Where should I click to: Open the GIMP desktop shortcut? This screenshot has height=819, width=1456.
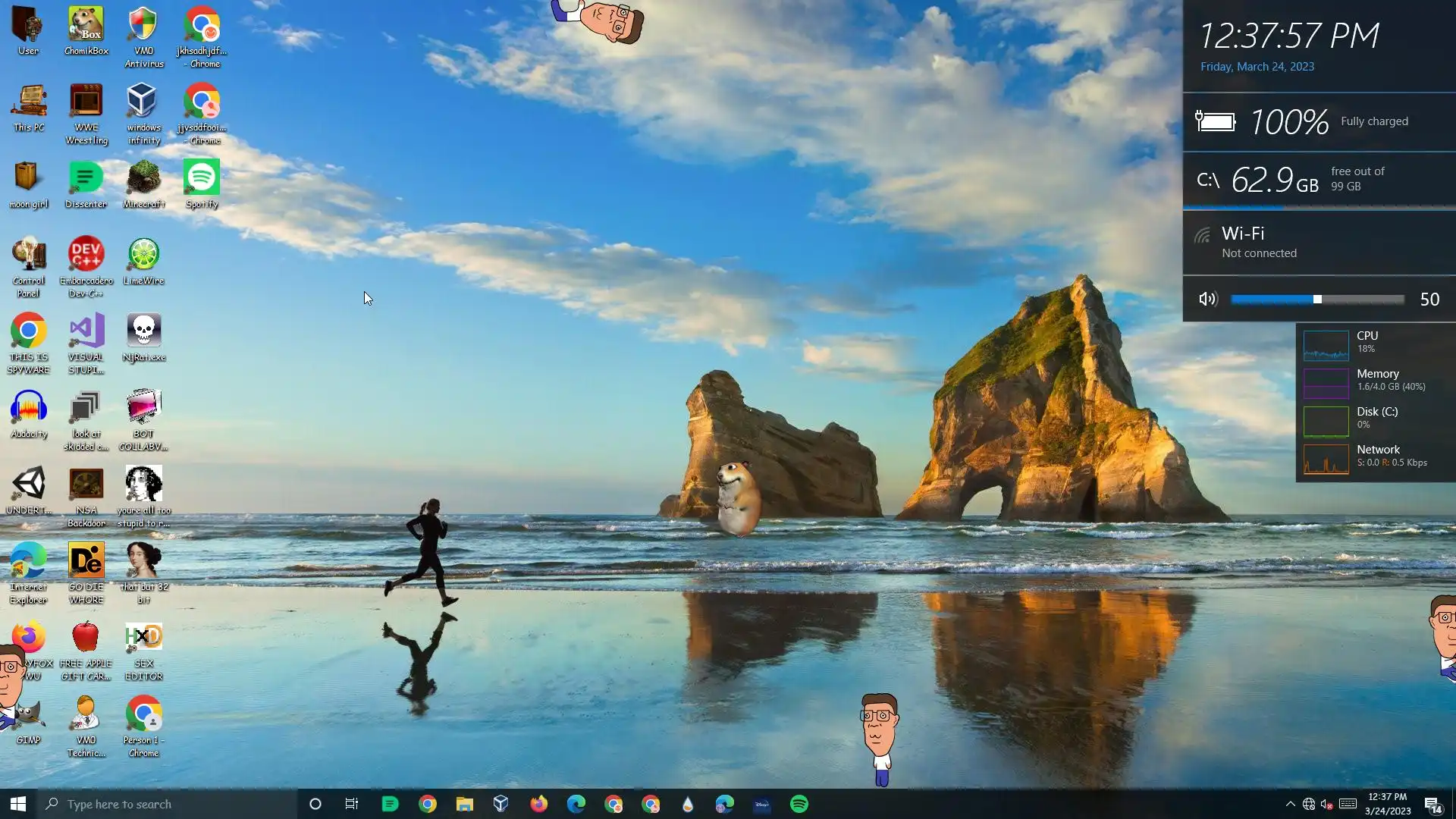click(x=29, y=714)
